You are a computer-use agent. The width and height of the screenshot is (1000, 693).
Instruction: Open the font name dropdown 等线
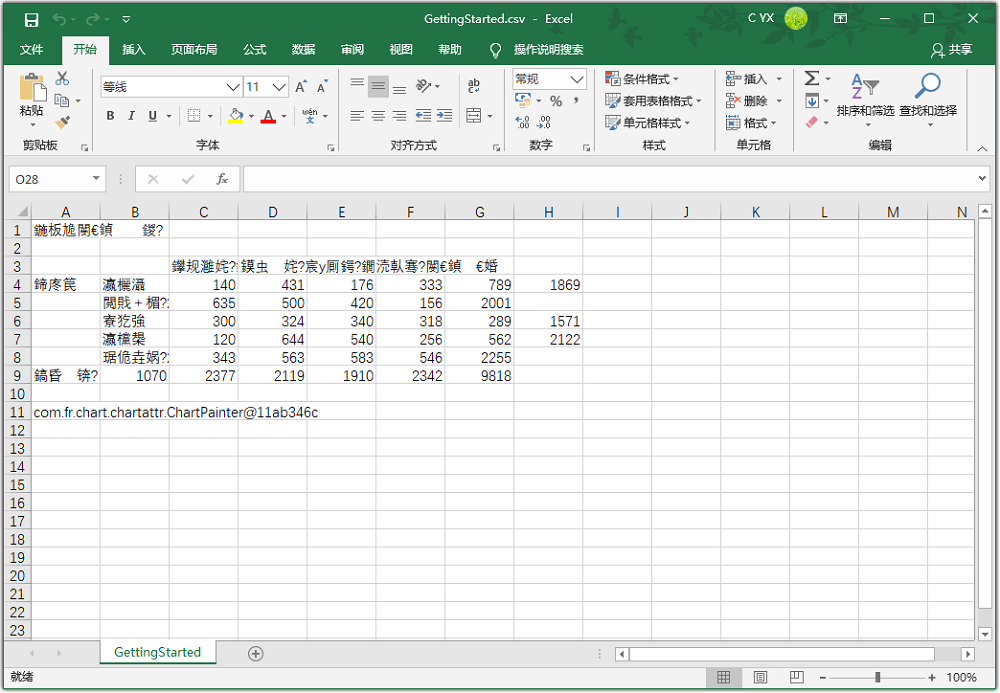pyautogui.click(x=235, y=87)
